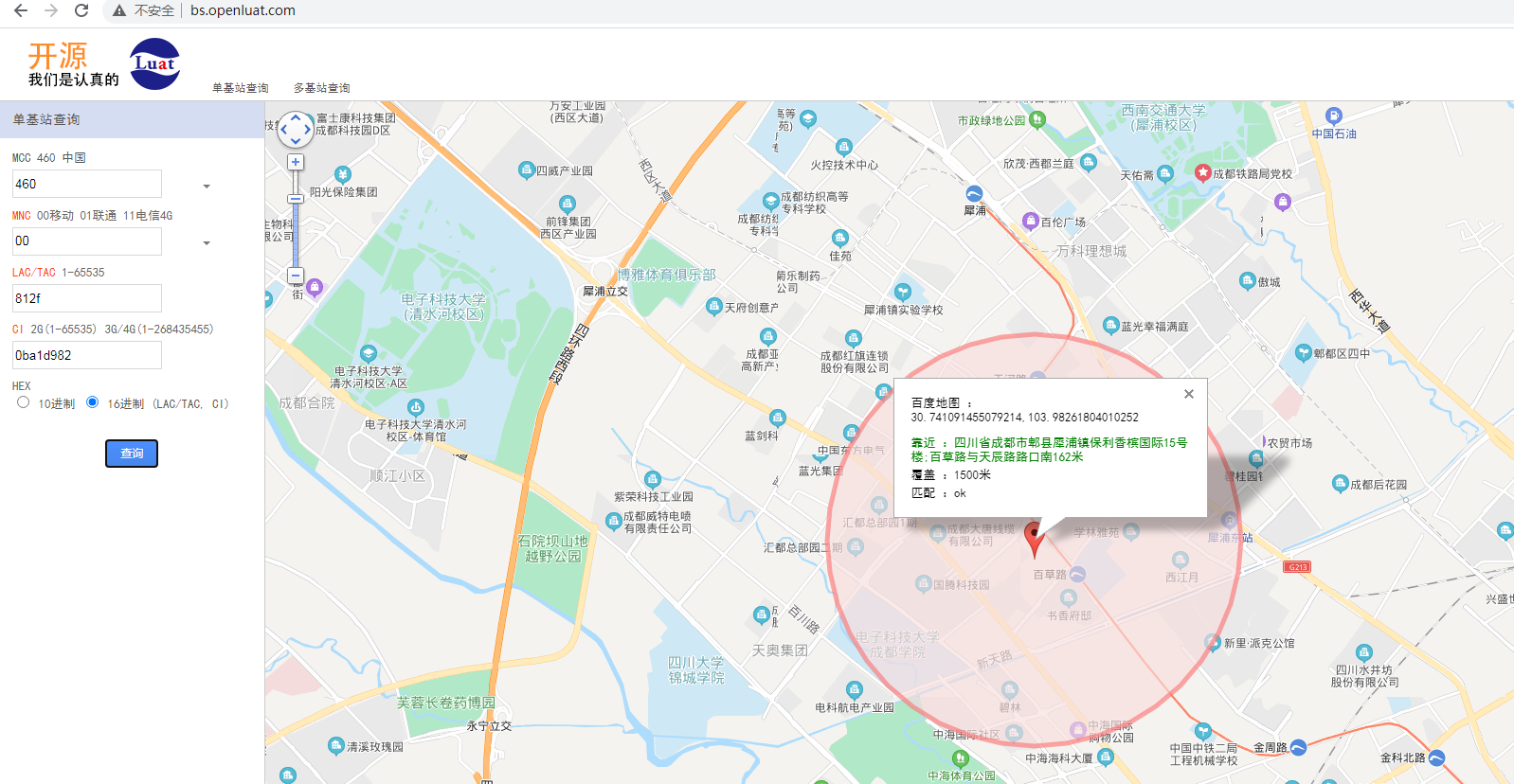Click the 单基站查询 sidebar header
Screen dimensions: 1514x784
point(132,119)
